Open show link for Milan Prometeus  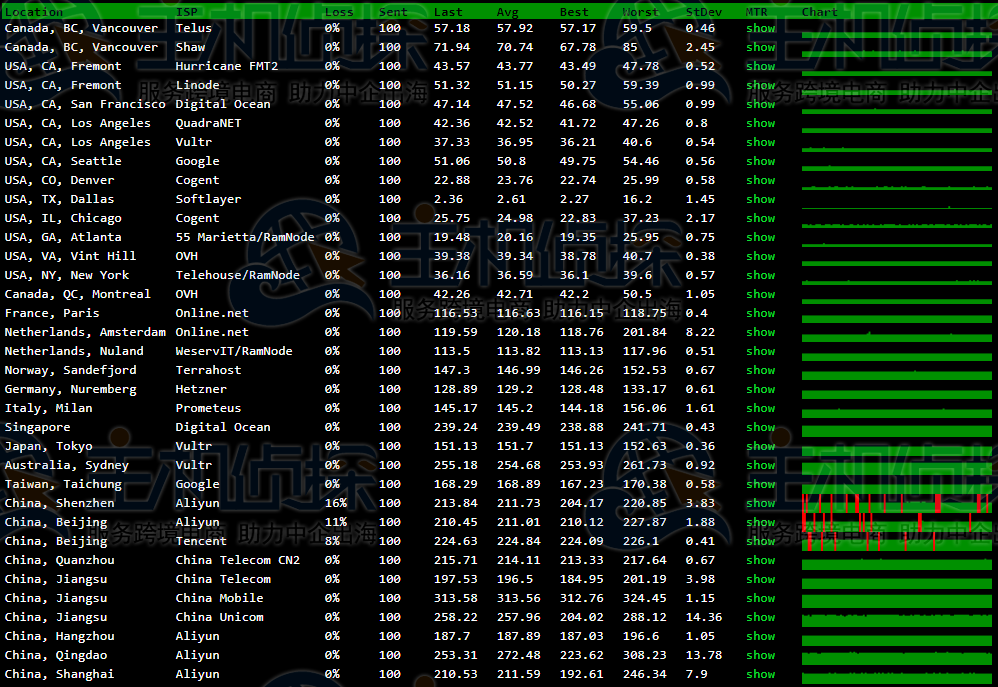(761, 408)
